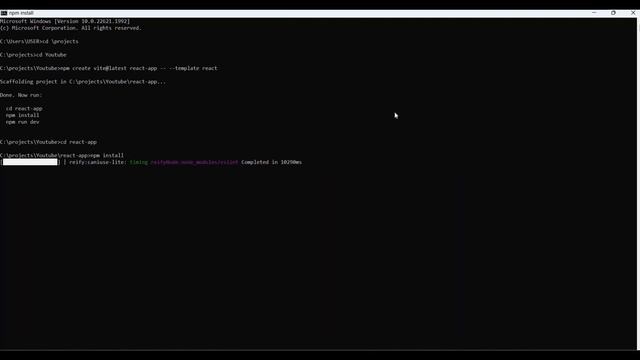Click the 'npm create vite@latest' command line

pos(109,68)
